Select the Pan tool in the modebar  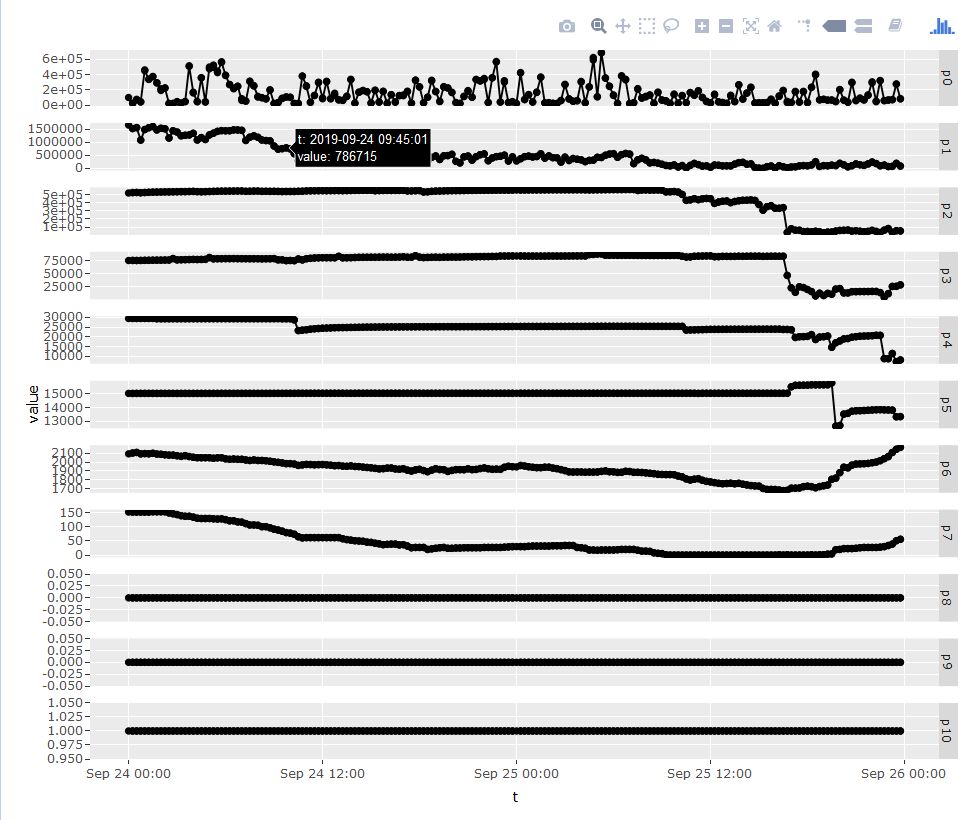coord(622,26)
